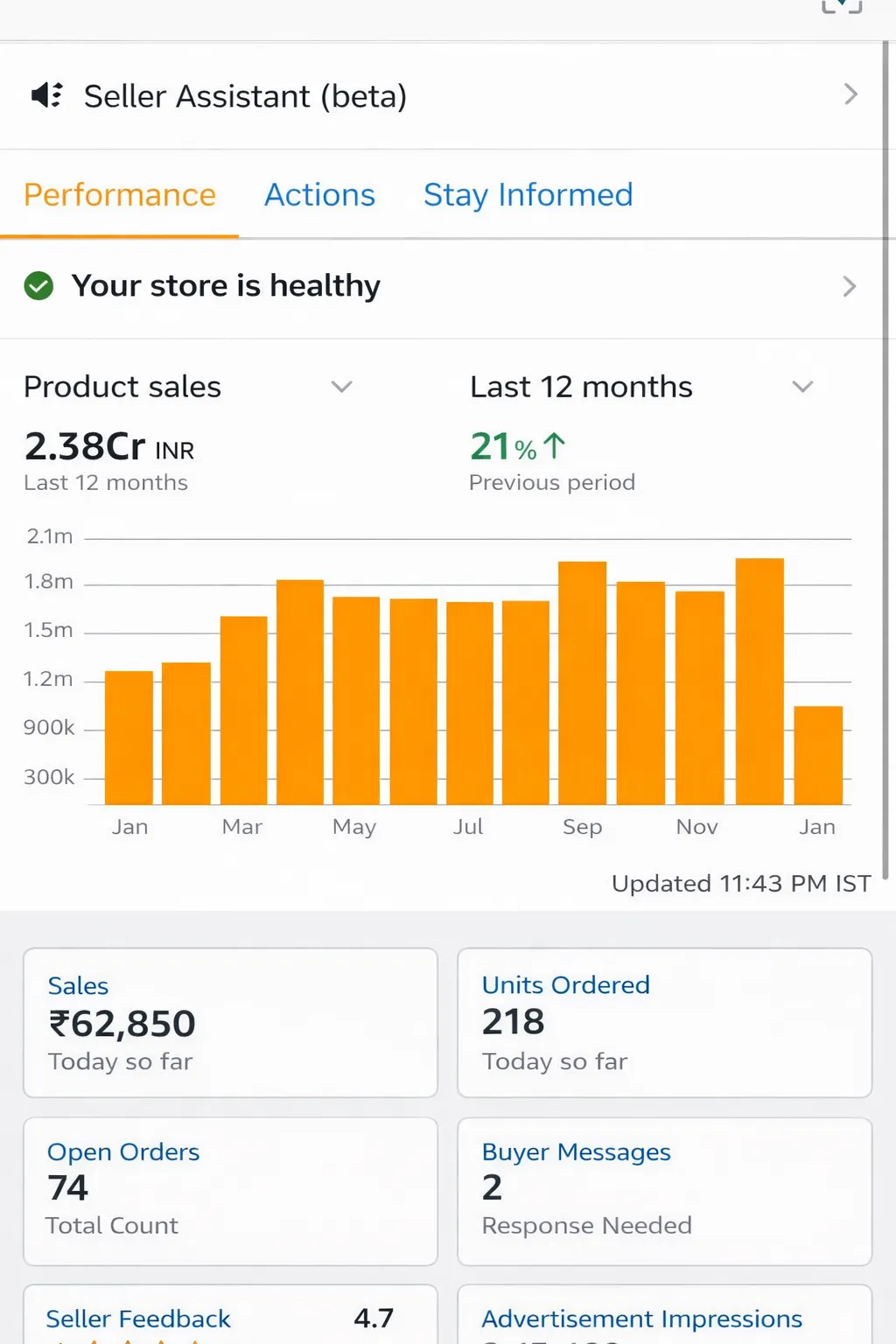
Task: Open the Sales today card
Action: point(230,1022)
